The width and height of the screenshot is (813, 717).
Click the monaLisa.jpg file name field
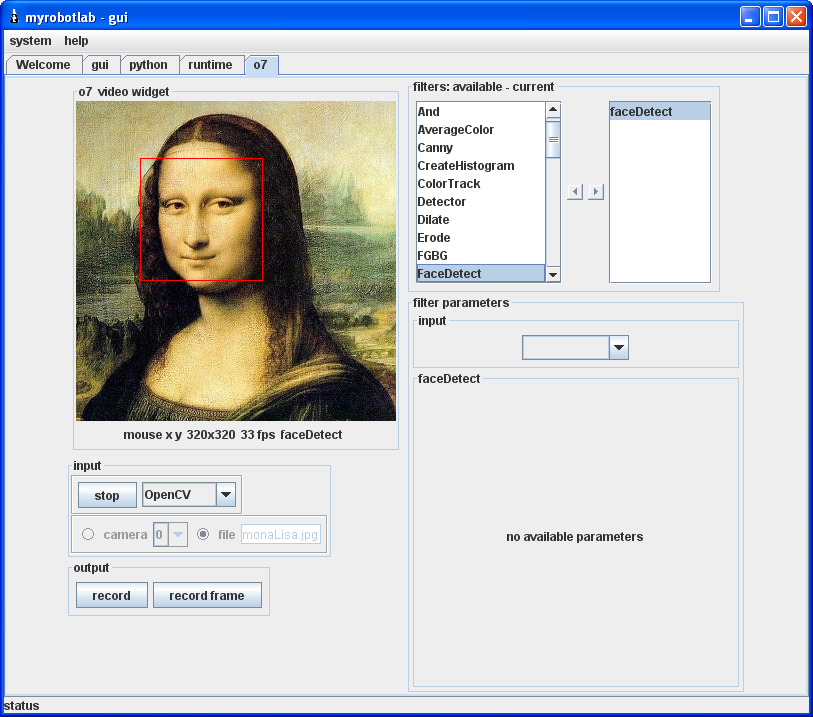[280, 534]
